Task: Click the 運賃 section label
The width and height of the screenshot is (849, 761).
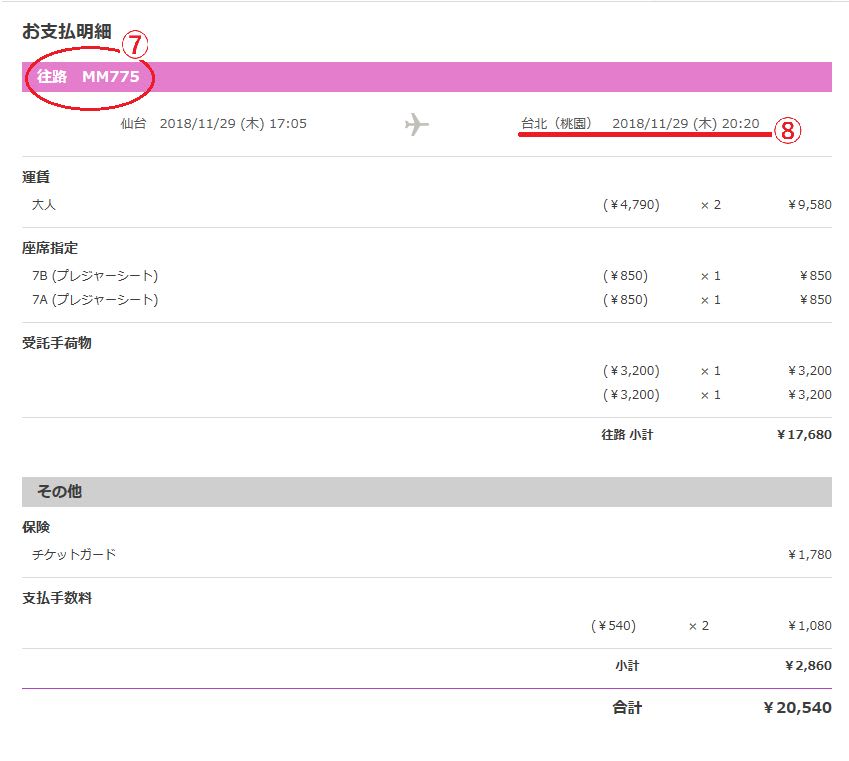Action: pos(36,177)
